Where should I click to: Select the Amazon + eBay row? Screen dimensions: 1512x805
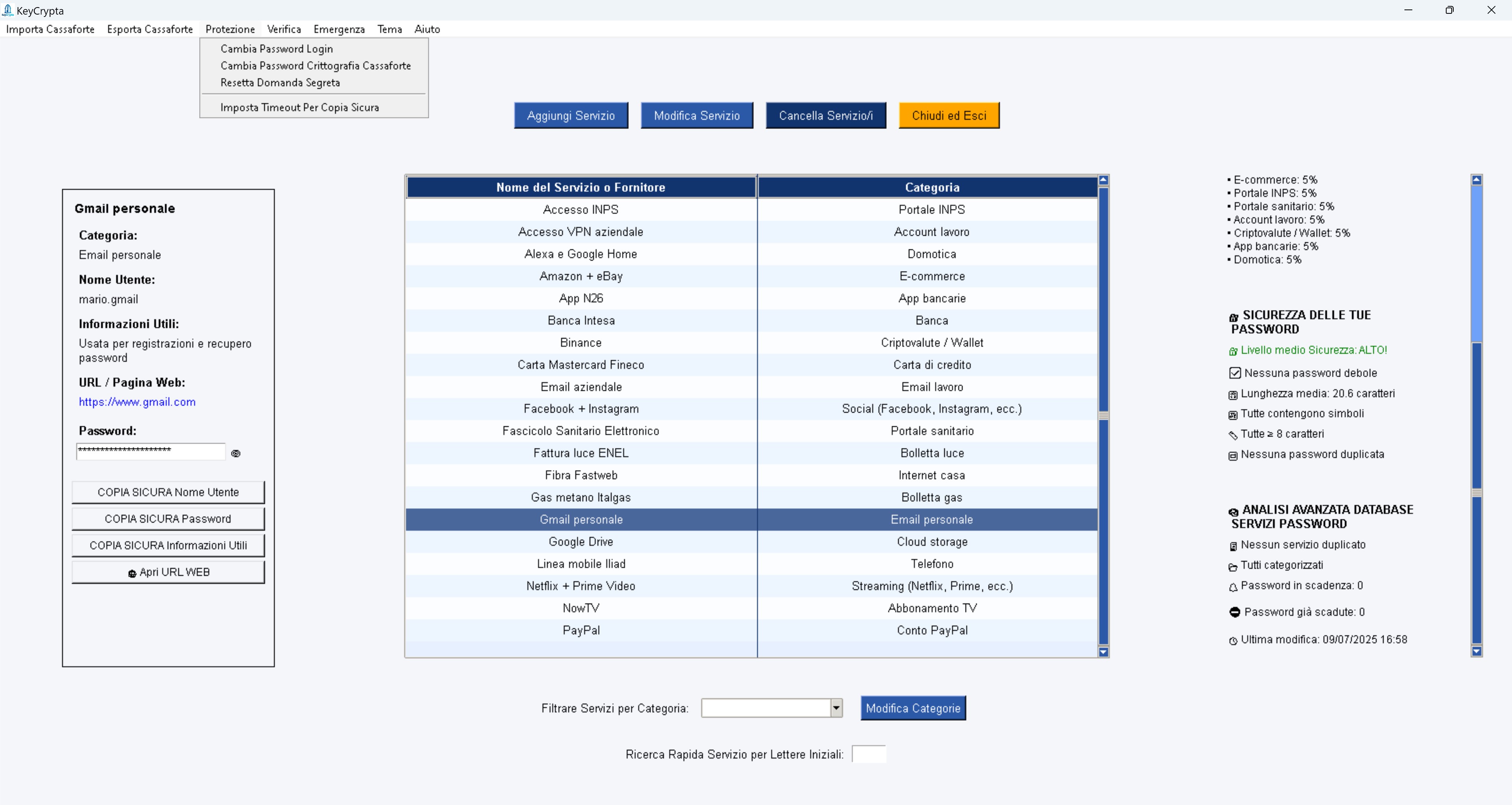pos(751,277)
